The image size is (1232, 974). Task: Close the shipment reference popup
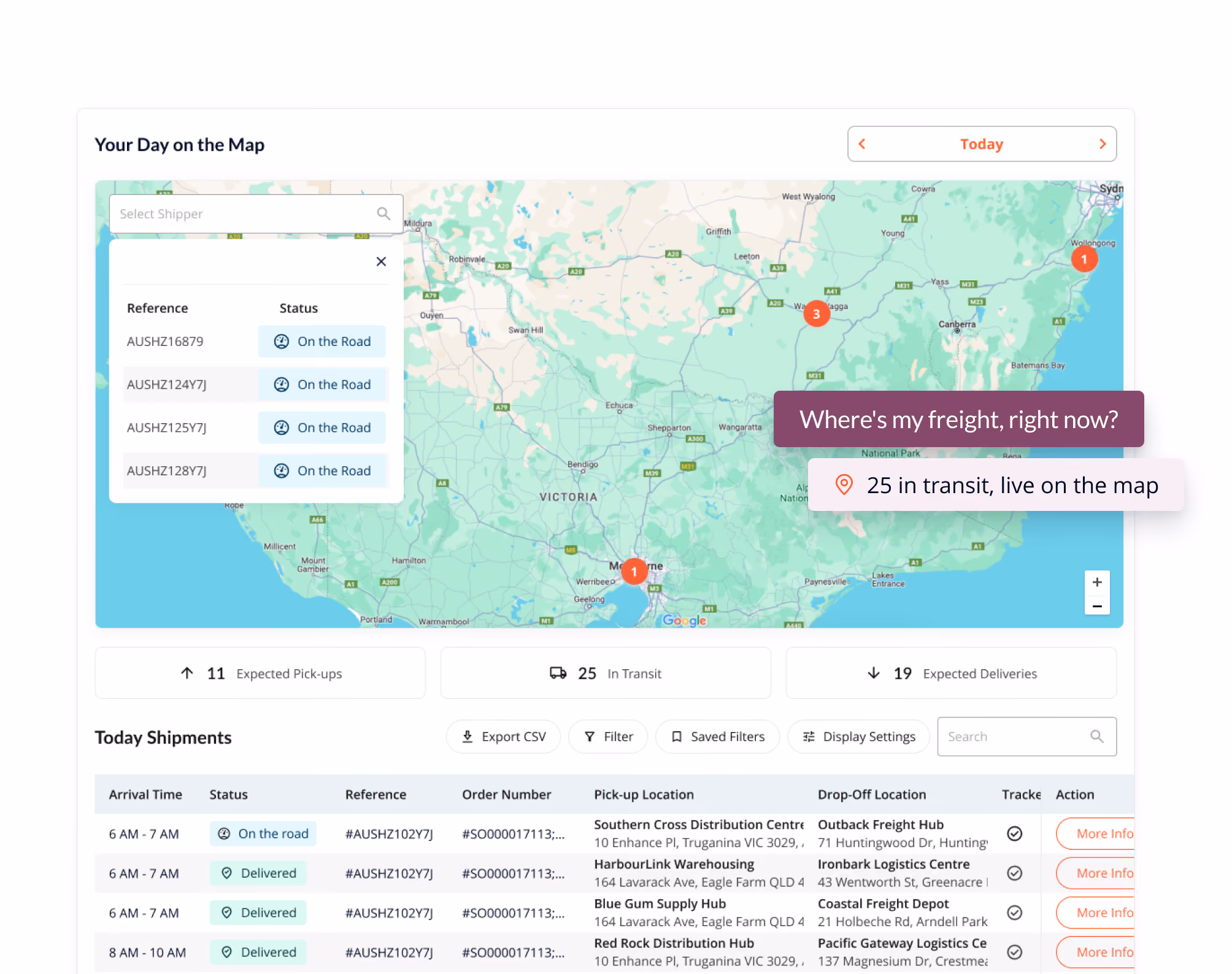pos(381,262)
